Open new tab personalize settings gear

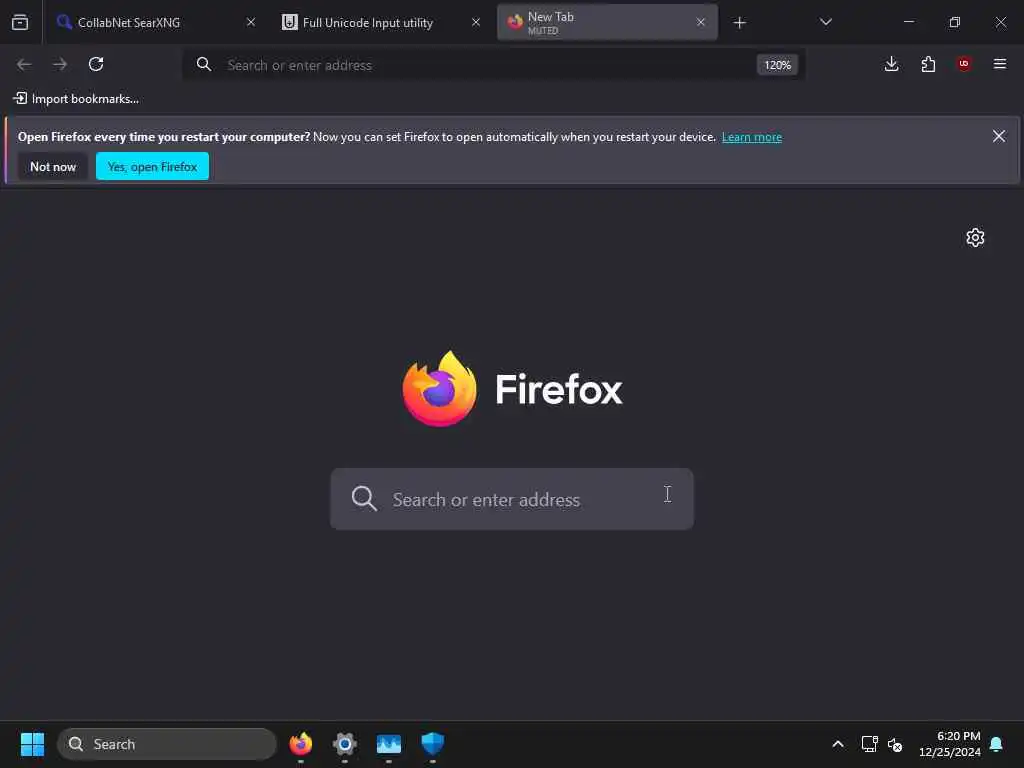tap(975, 237)
